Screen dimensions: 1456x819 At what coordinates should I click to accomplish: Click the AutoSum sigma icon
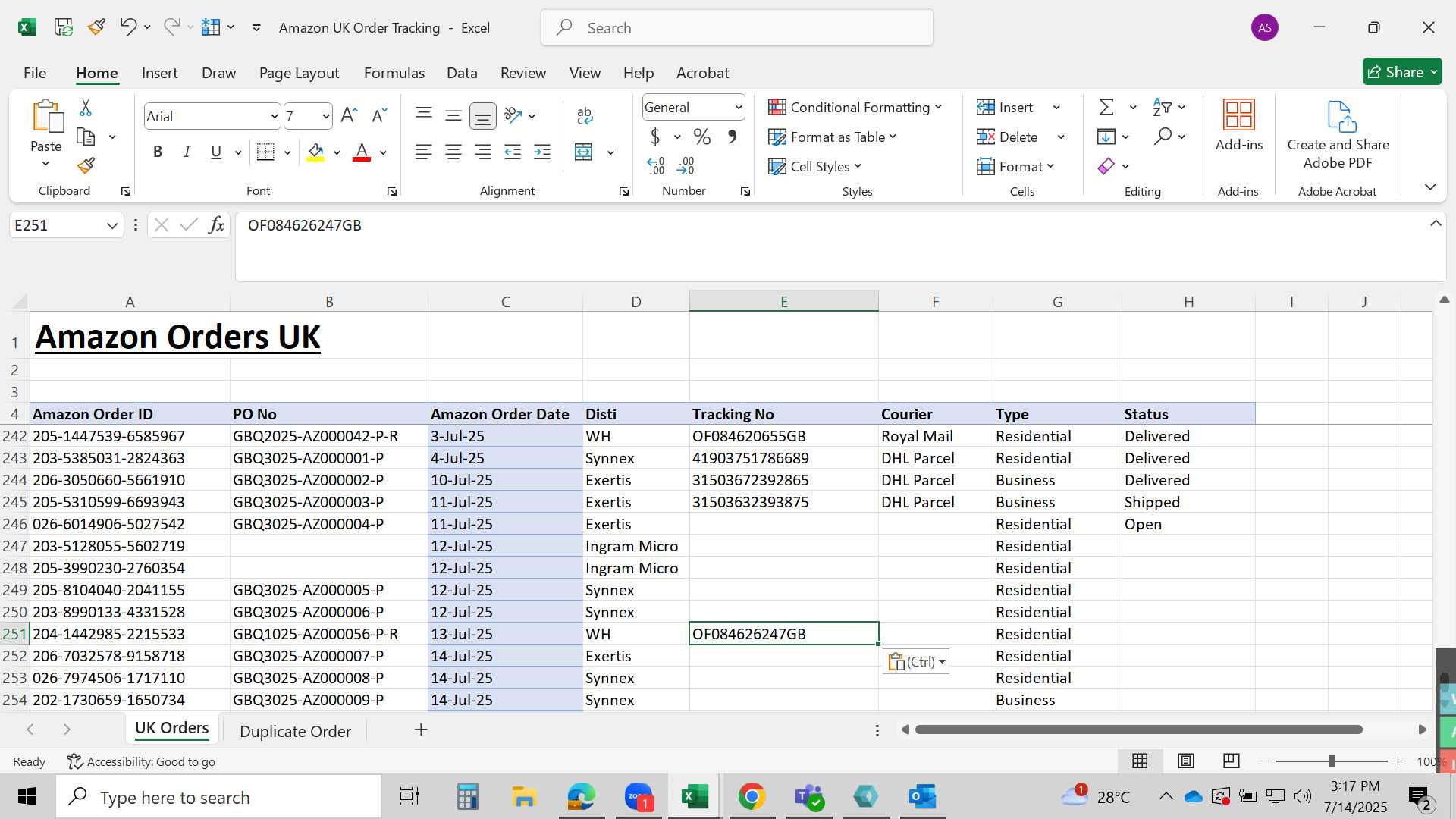[x=1106, y=107]
